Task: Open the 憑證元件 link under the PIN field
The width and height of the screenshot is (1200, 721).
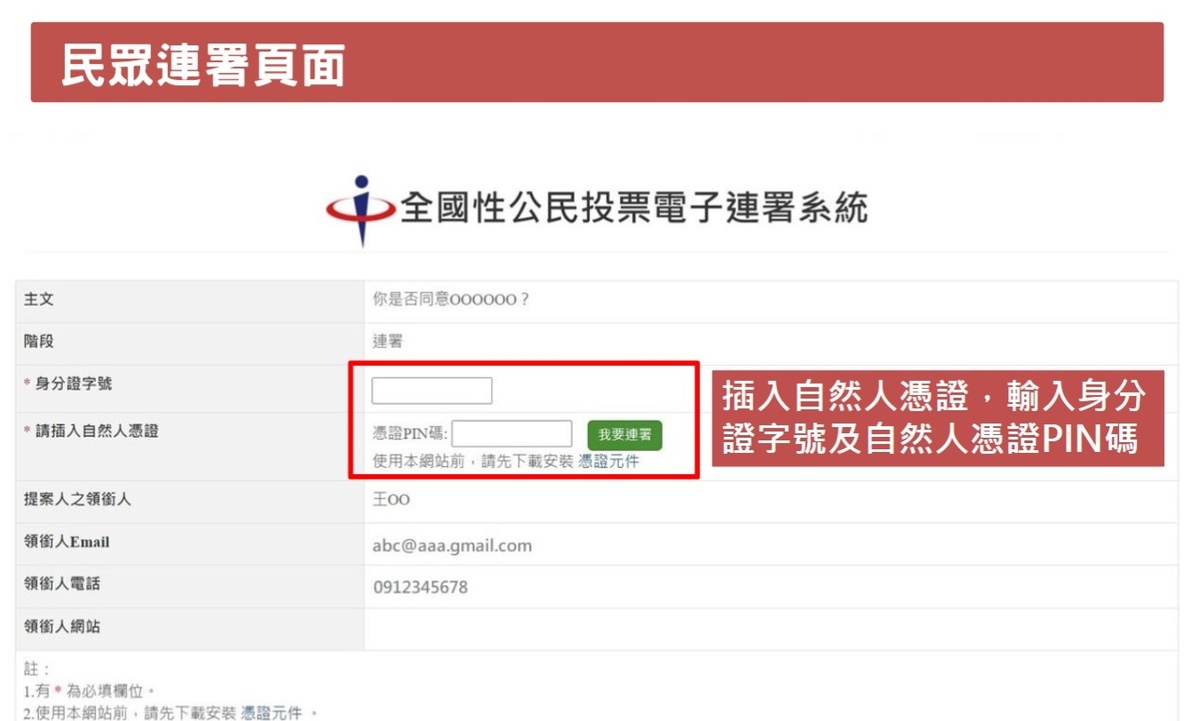Action: 608,462
